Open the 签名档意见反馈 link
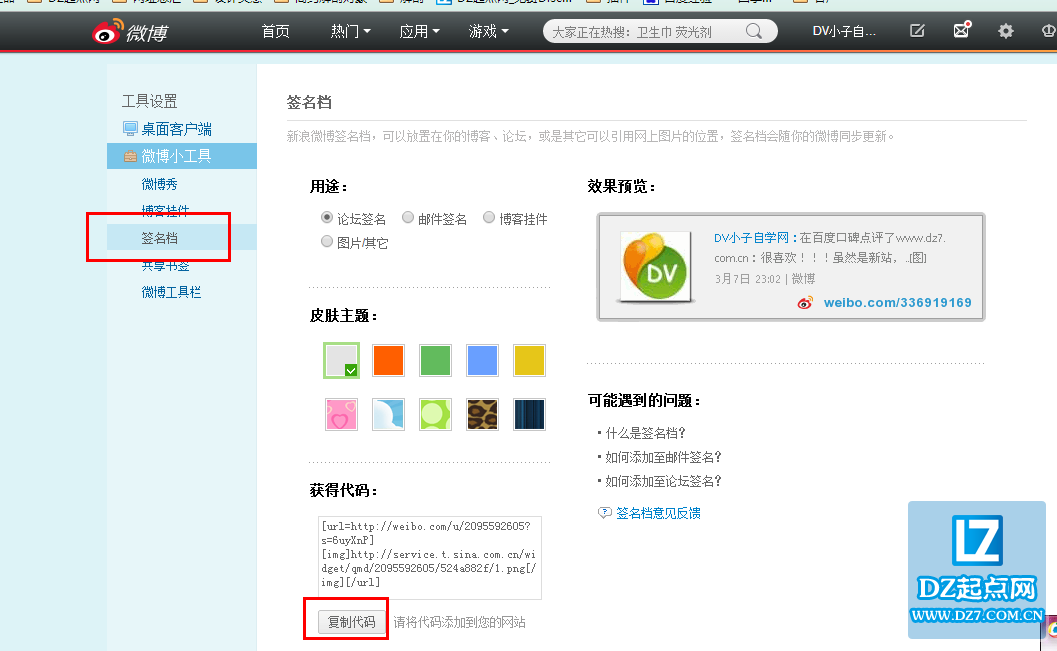Viewport: 1057px width, 651px height. [658, 513]
